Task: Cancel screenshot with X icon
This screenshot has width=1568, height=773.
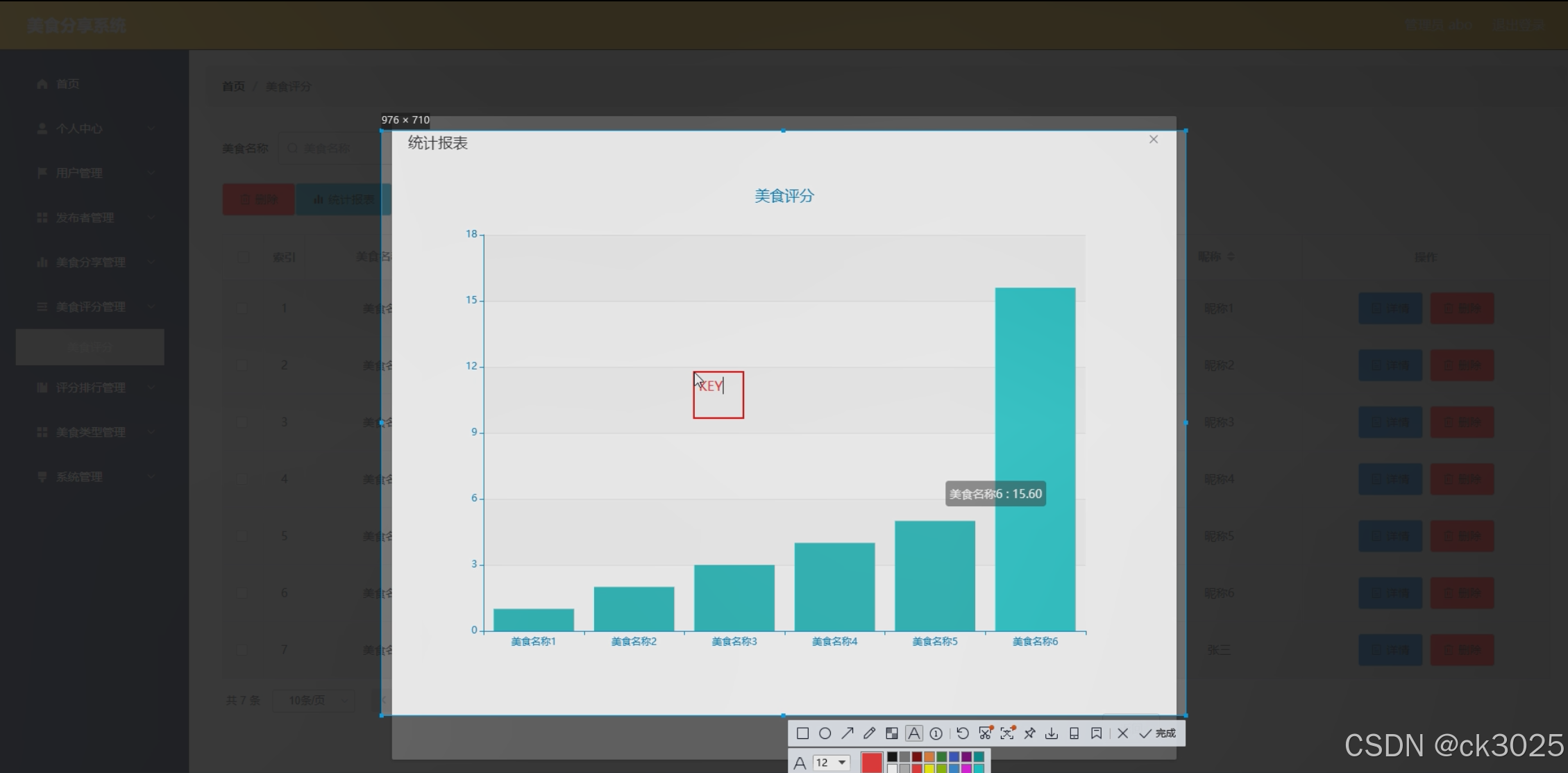Action: [1122, 733]
